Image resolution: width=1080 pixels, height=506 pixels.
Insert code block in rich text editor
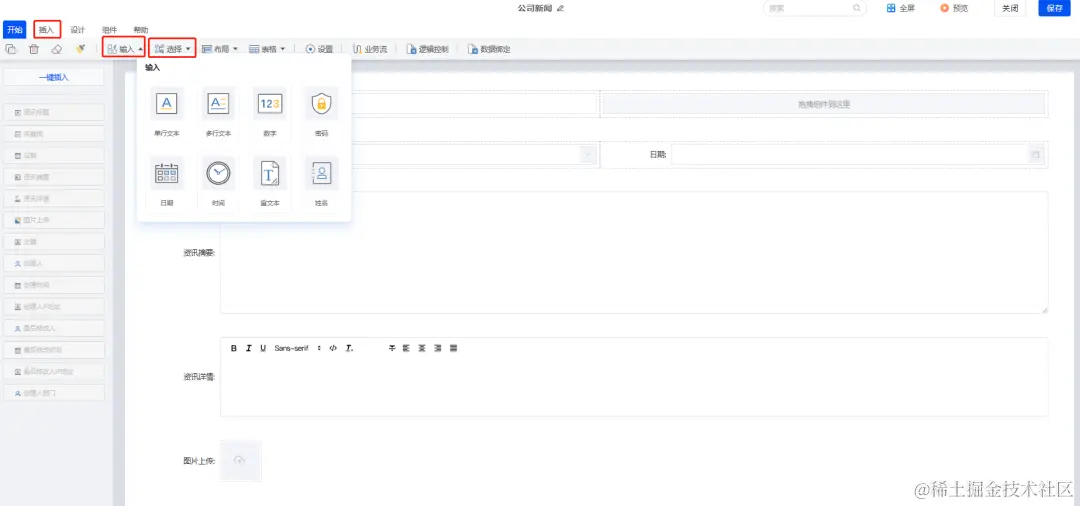tap(333, 348)
